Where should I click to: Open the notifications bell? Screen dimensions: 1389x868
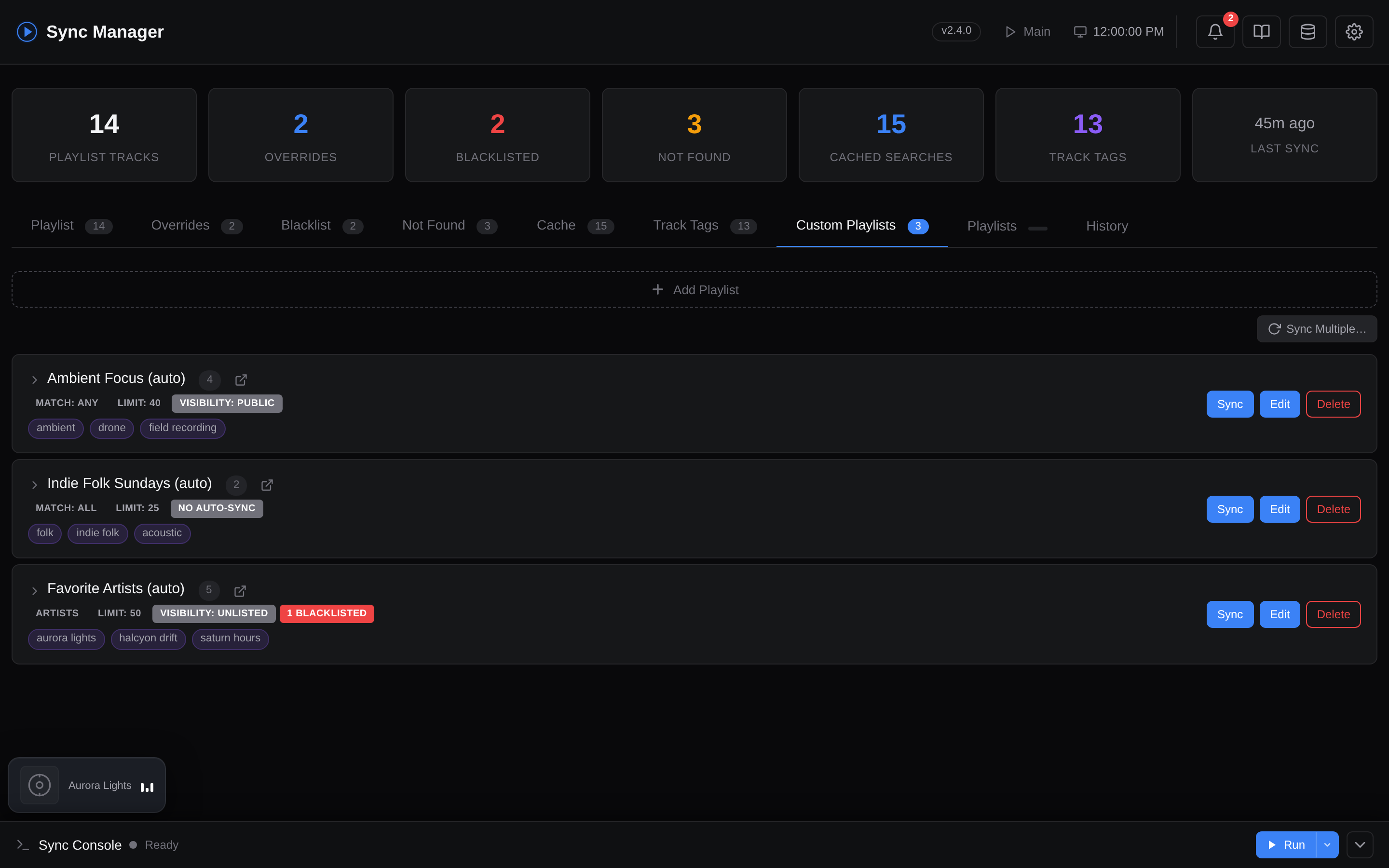pyautogui.click(x=1214, y=31)
